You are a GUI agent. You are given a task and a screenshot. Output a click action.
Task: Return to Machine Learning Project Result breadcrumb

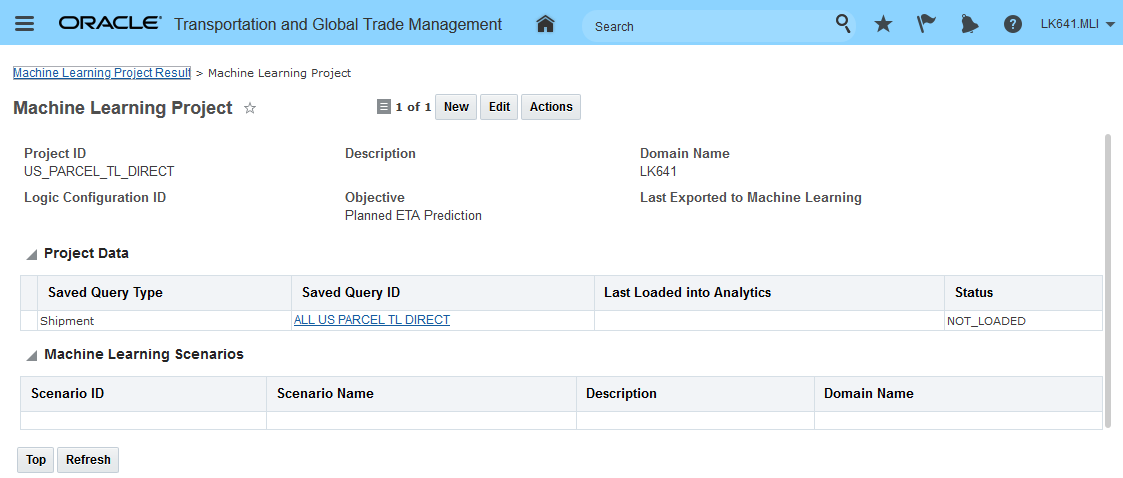click(x=101, y=73)
